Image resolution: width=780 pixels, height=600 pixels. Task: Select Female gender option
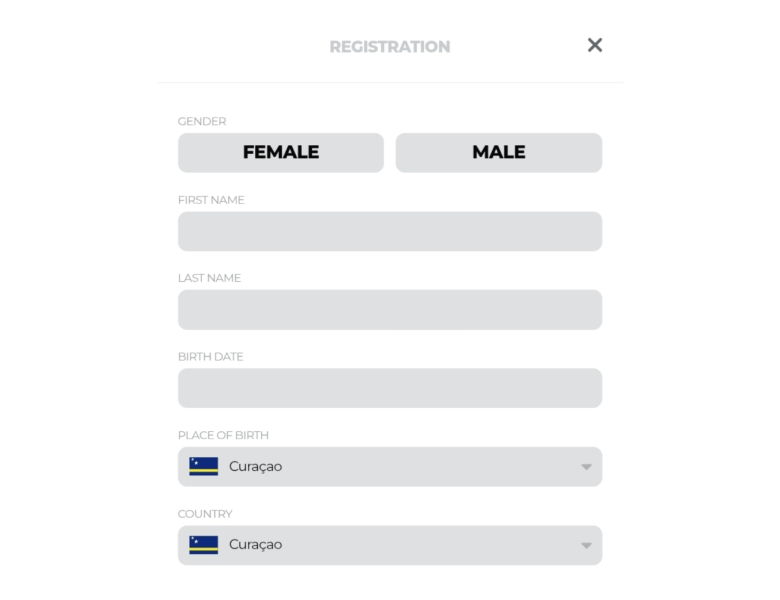pyautogui.click(x=281, y=153)
